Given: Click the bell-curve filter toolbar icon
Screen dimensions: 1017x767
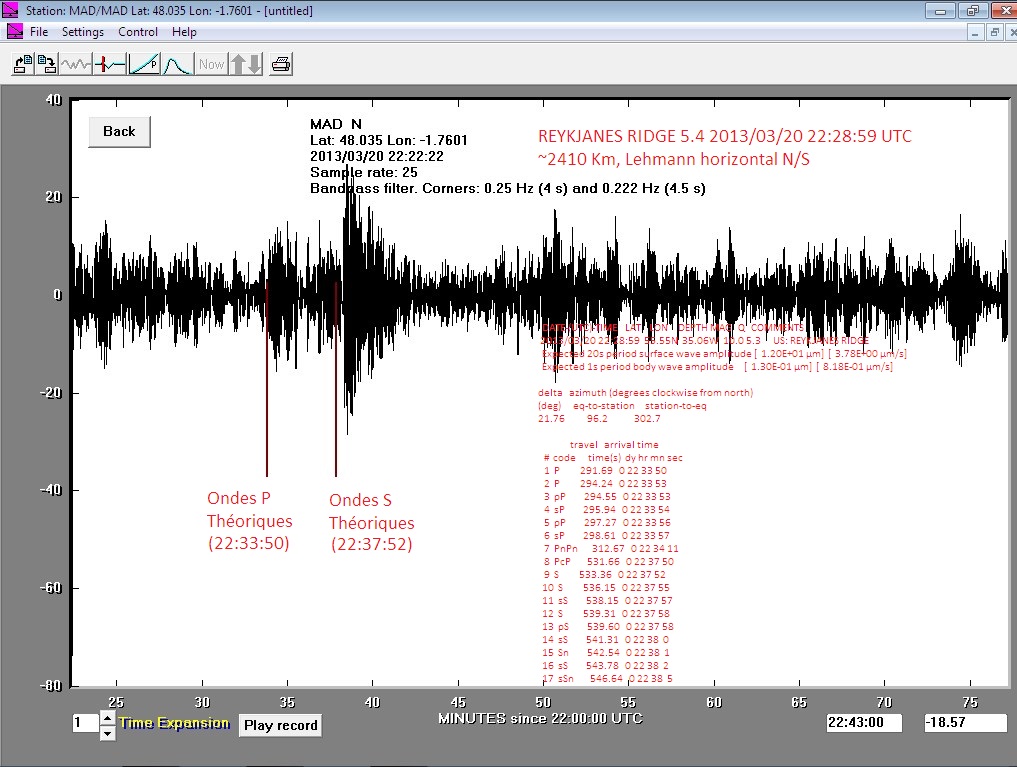Looking at the screenshot, I should click(177, 64).
